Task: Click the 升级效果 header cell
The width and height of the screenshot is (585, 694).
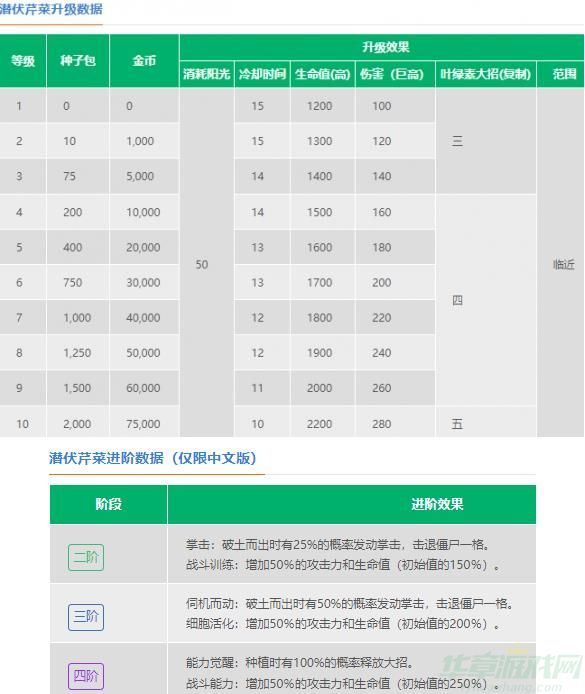Action: click(385, 47)
